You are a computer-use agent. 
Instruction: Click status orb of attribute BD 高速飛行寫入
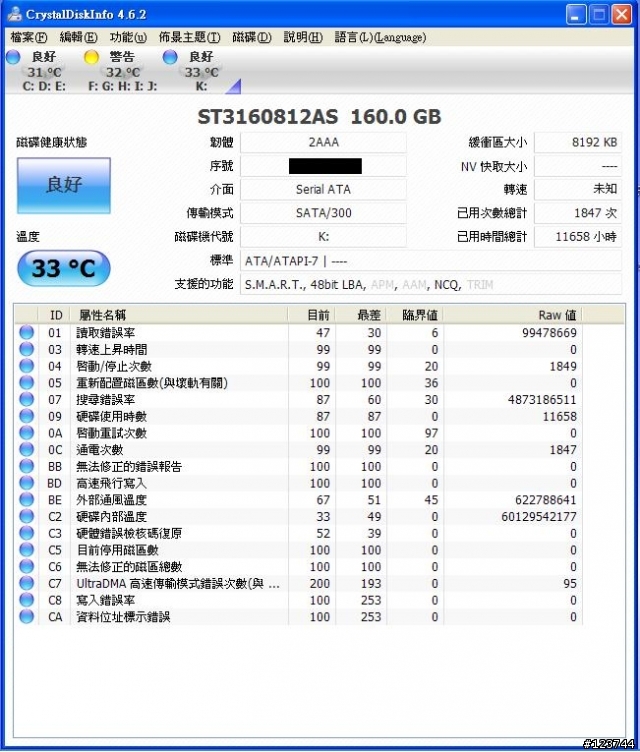[x=26, y=483]
